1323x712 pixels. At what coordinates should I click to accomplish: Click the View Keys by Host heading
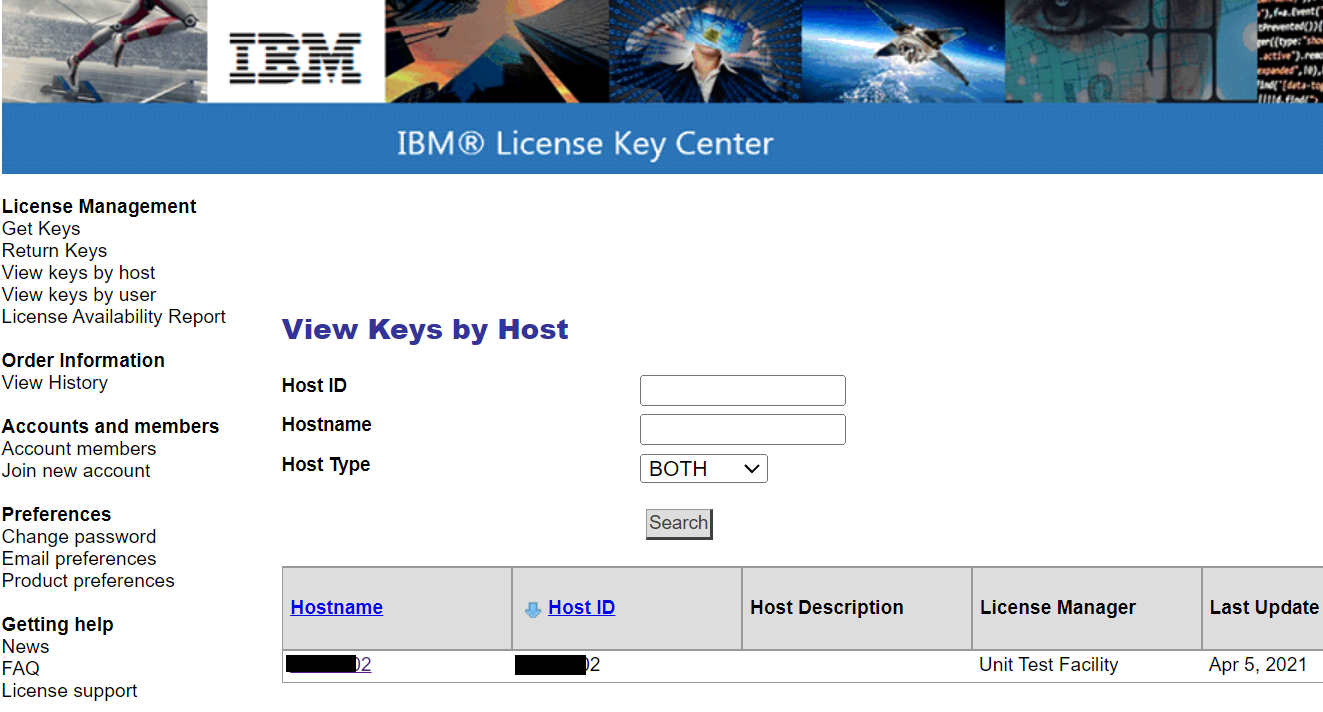pyautogui.click(x=425, y=330)
